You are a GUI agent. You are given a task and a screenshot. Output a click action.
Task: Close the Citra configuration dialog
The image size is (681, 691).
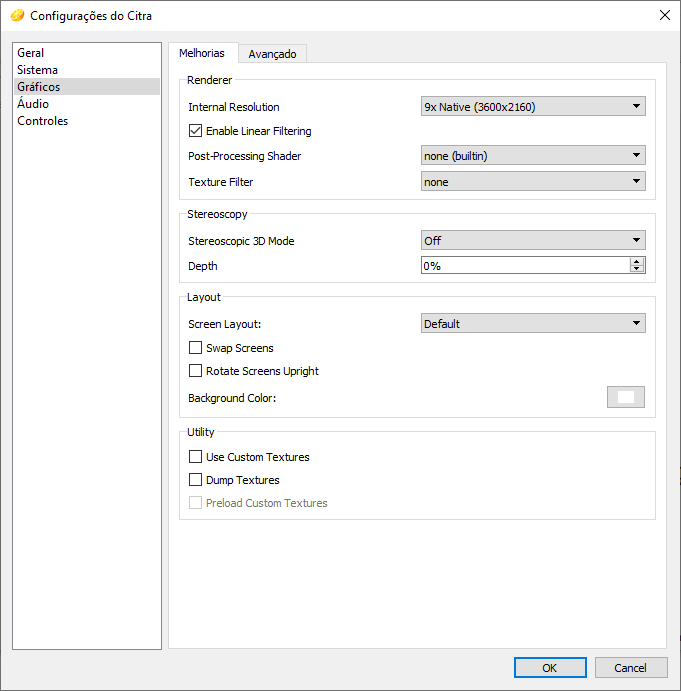(x=665, y=15)
